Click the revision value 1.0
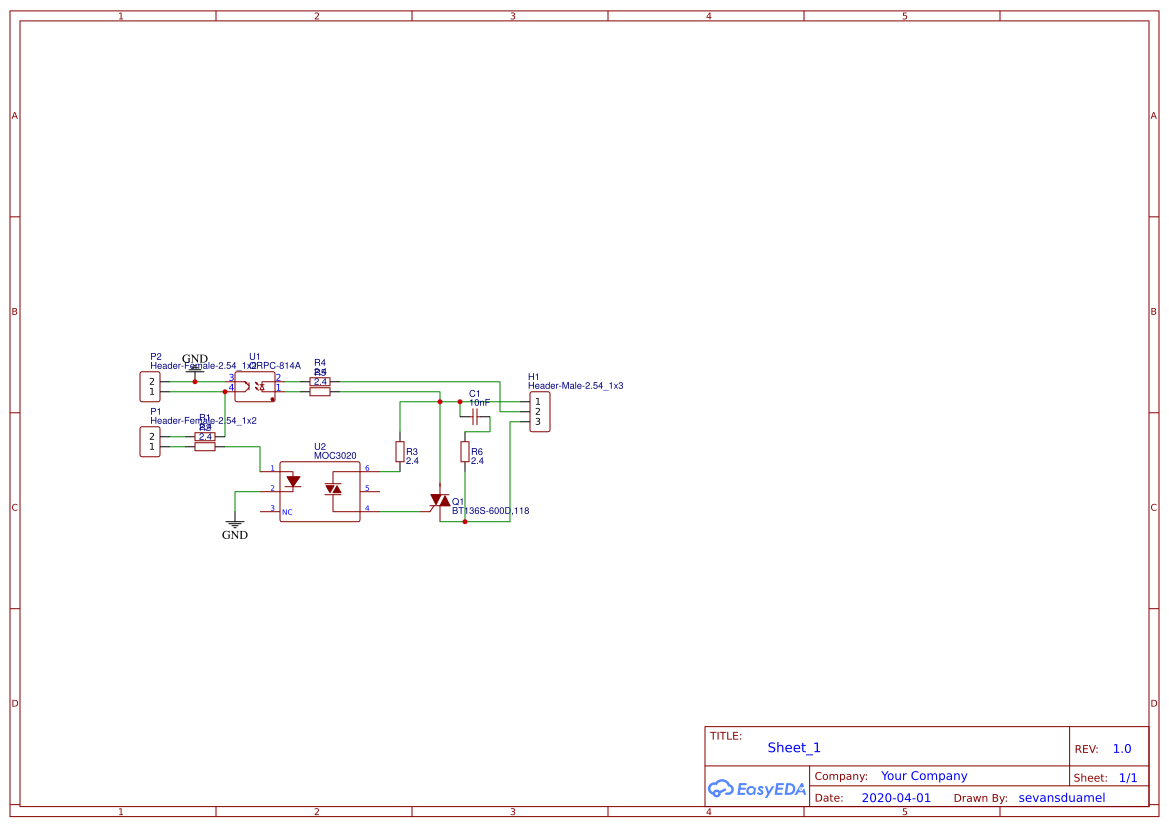Image resolution: width=1169 pixels, height=827 pixels. (1122, 749)
